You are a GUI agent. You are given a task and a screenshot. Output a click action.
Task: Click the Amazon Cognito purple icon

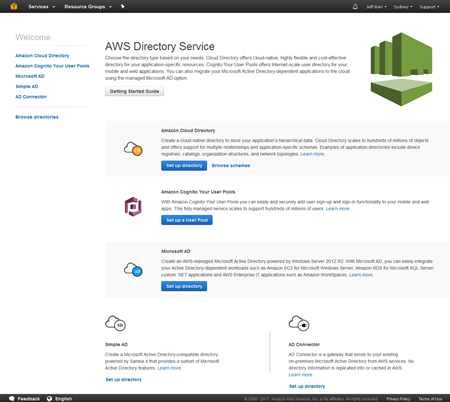tap(133, 207)
